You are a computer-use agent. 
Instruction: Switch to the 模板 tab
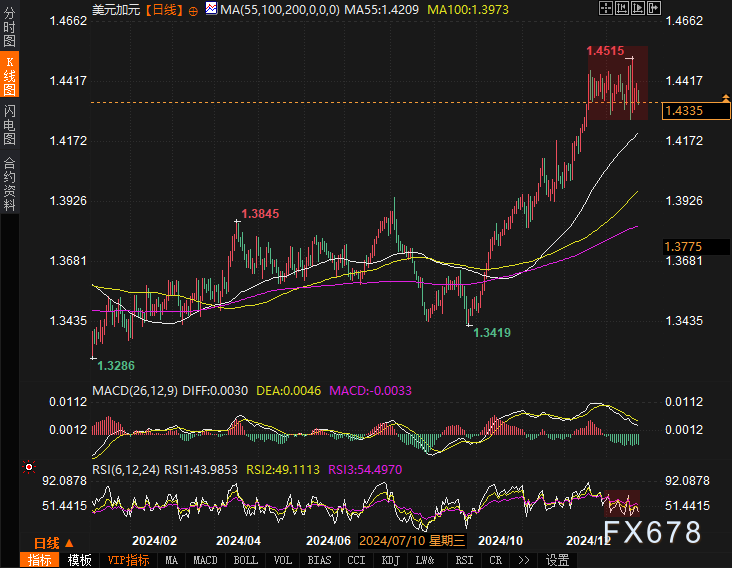[x=79, y=560]
